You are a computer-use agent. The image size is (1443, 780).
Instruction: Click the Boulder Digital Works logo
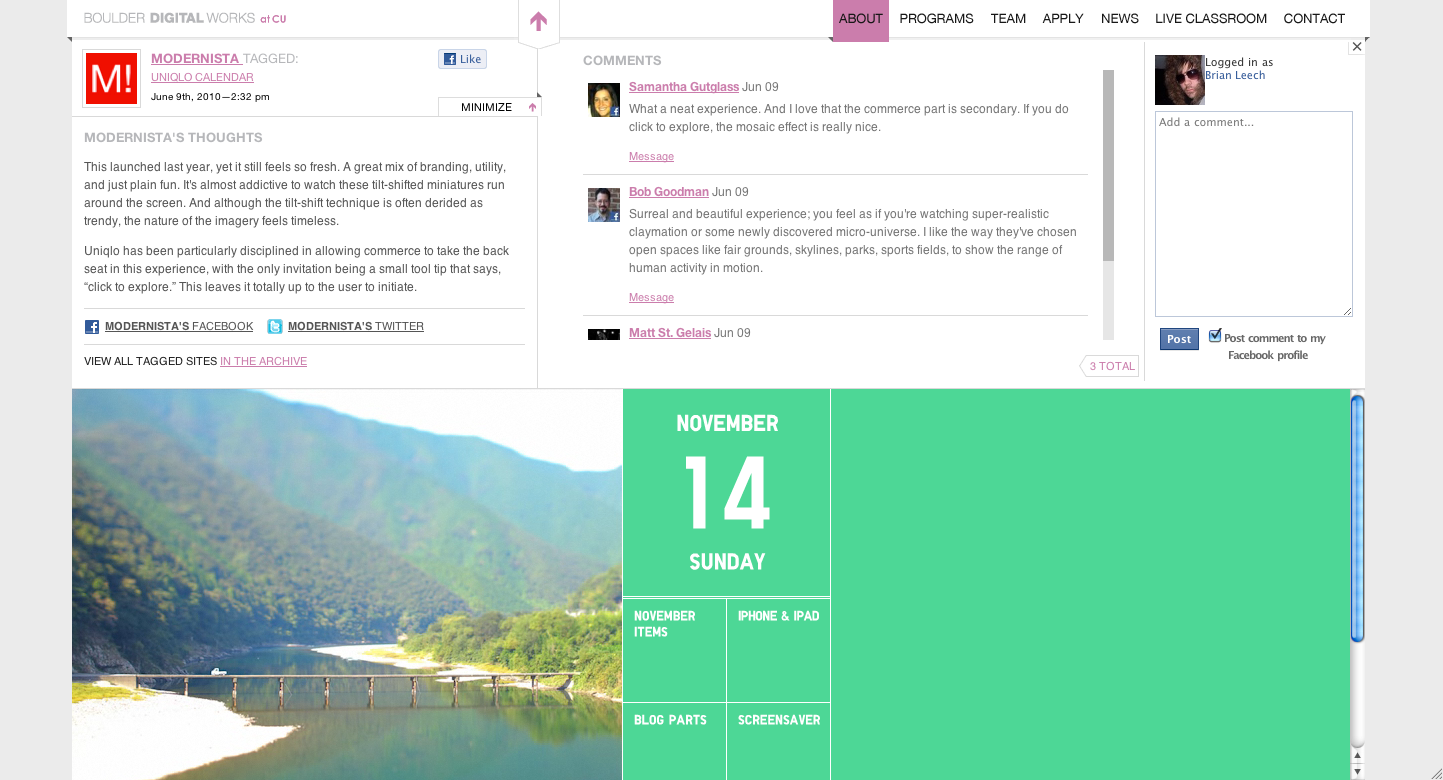pos(185,18)
